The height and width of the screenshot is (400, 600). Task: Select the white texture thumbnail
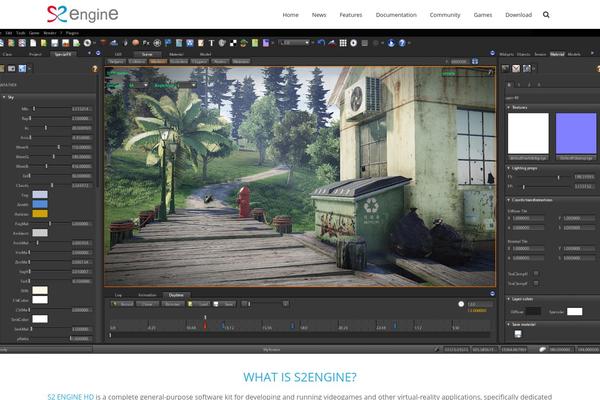pos(528,133)
